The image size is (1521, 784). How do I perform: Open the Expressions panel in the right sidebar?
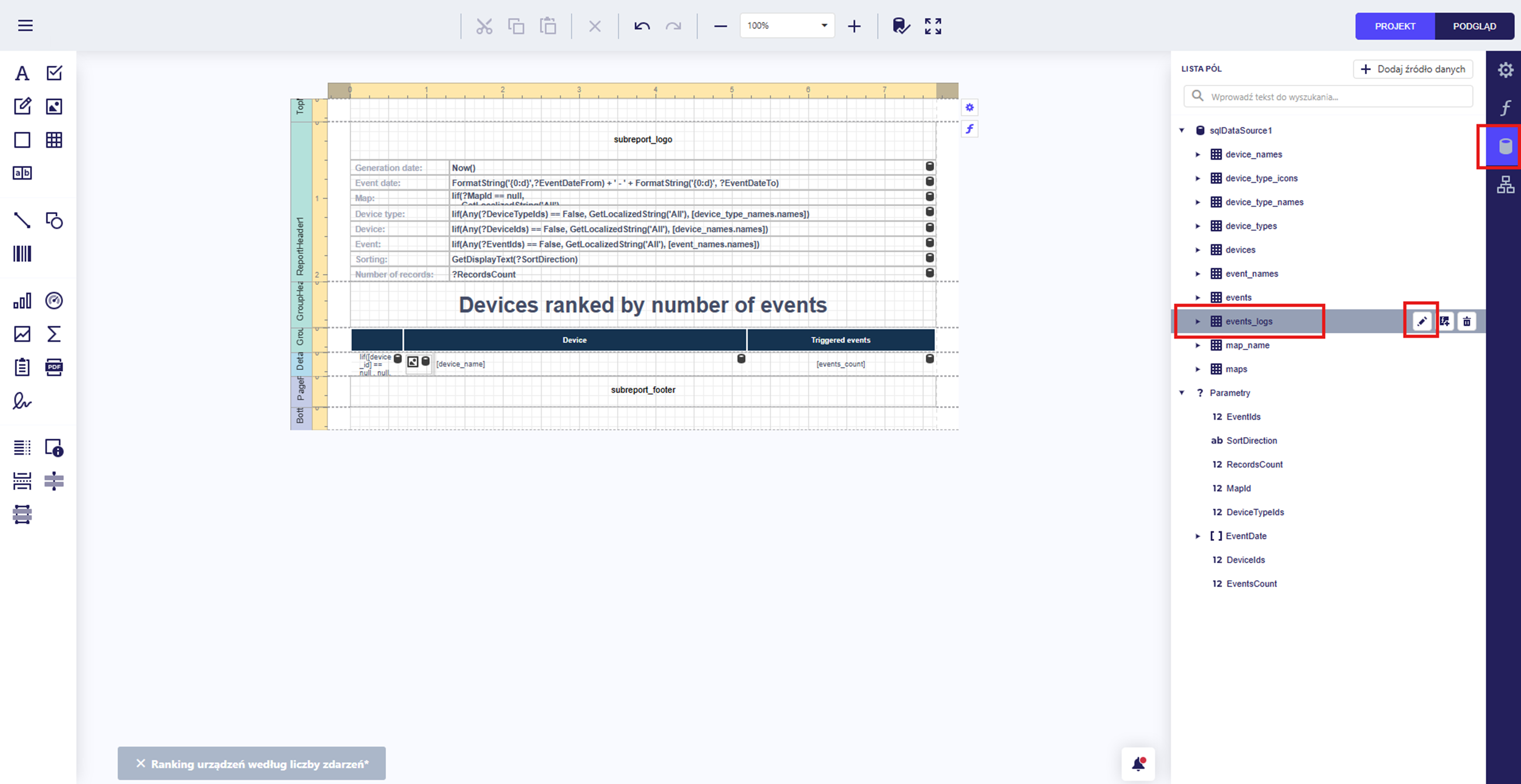(1505, 108)
